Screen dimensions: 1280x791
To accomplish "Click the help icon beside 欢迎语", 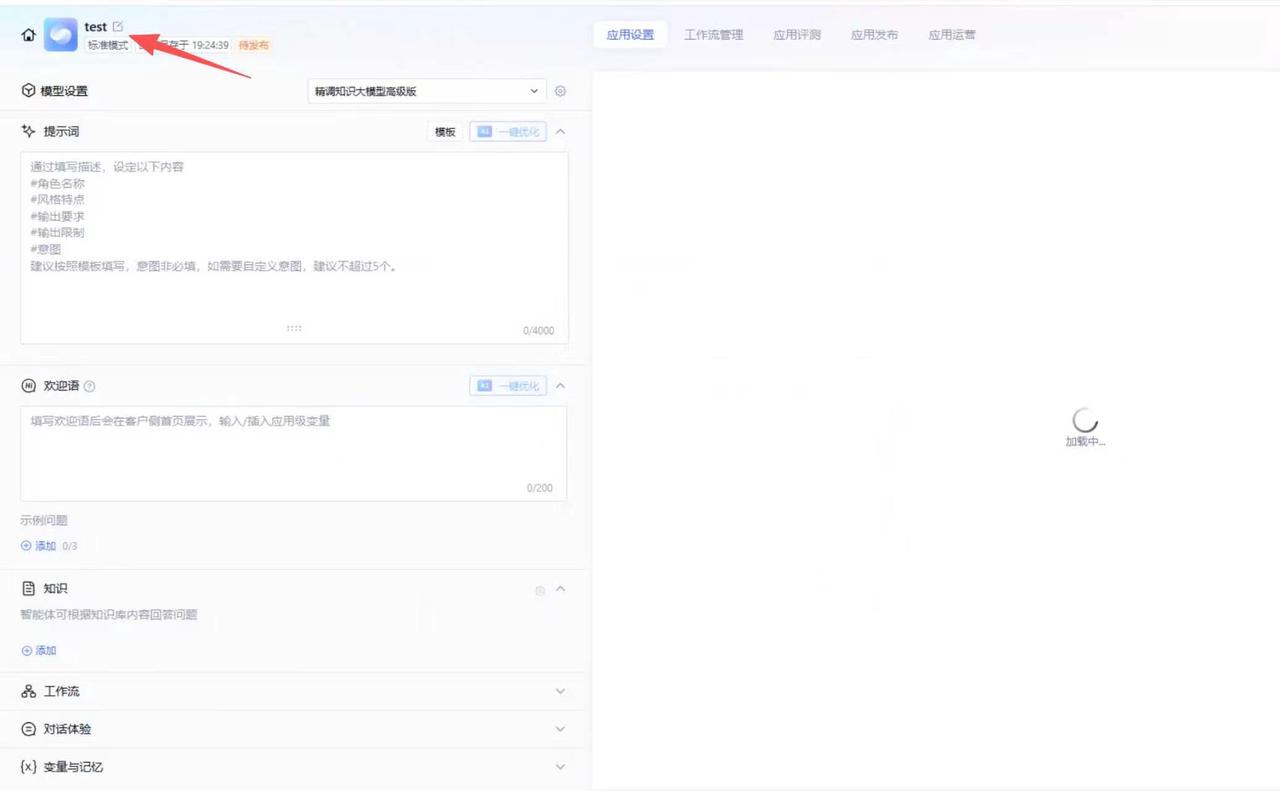I will point(89,386).
